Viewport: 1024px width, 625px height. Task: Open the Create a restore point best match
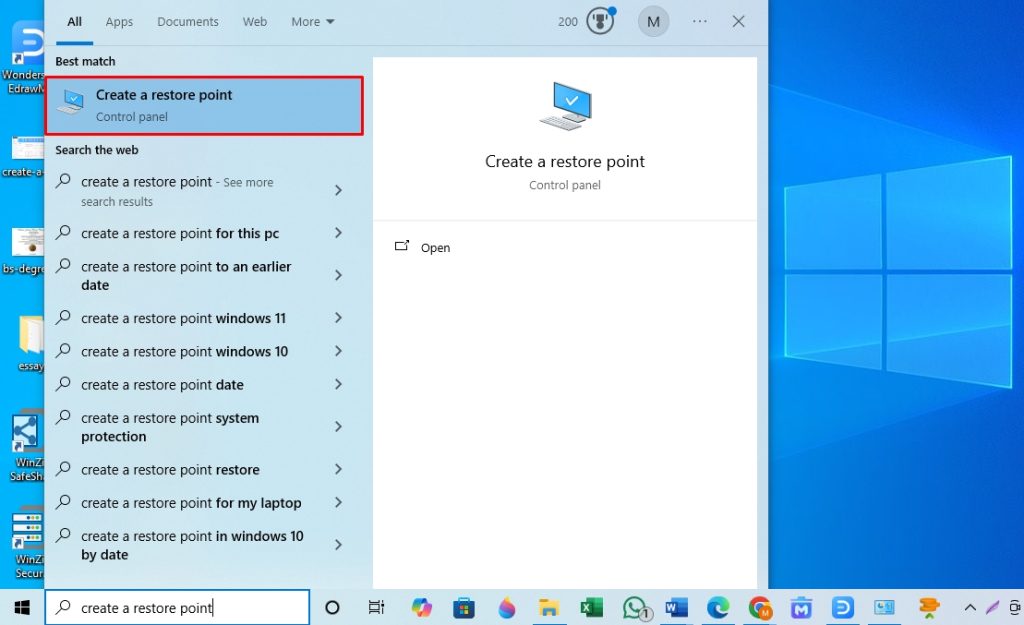tap(204, 106)
